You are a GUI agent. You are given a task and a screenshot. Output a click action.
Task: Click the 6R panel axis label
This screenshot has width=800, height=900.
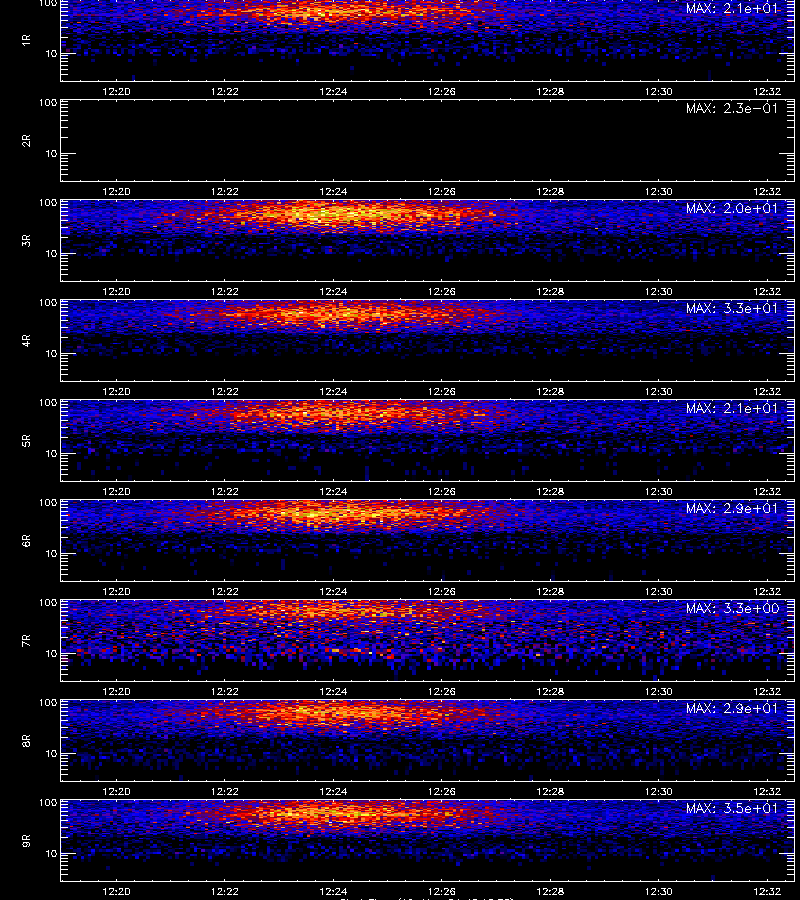click(x=26, y=540)
